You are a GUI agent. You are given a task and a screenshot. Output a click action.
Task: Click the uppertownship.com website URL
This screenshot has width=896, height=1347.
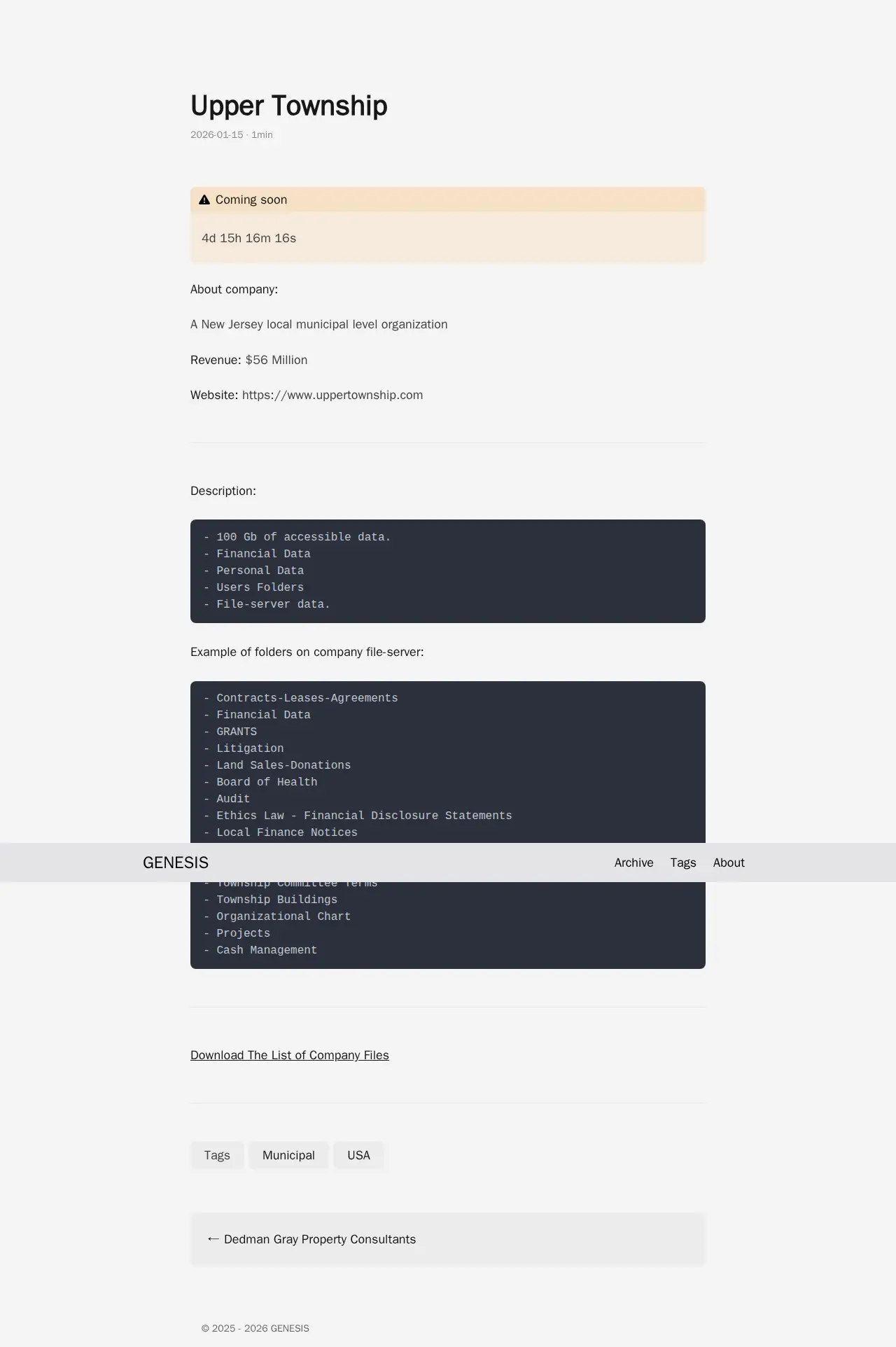(332, 395)
